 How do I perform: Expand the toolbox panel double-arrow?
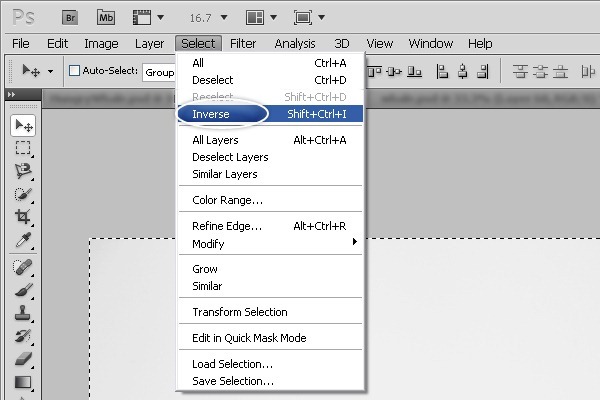click(x=11, y=94)
